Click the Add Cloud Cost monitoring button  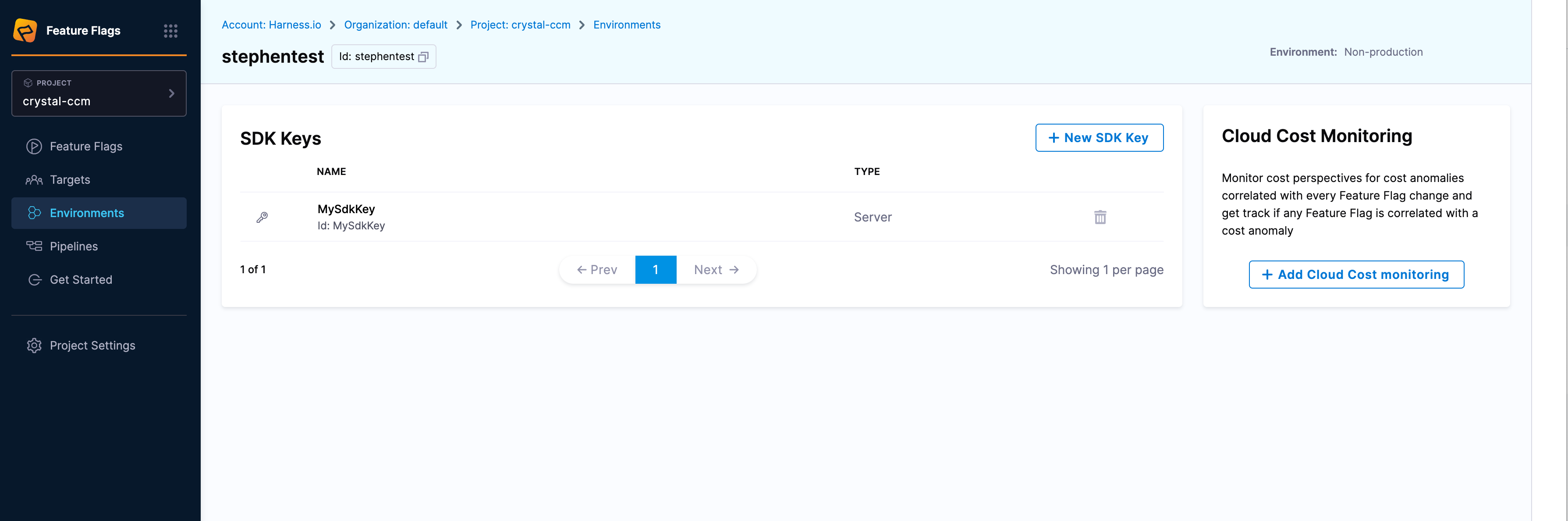(x=1356, y=274)
